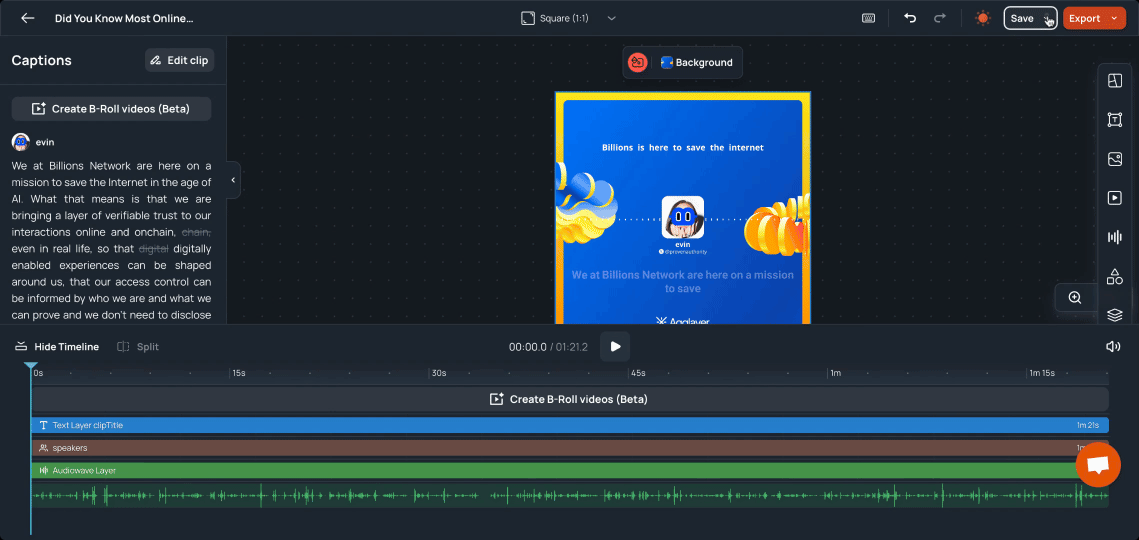Click the Edit clip button
Viewport: 1139px width, 540px height.
tap(179, 60)
